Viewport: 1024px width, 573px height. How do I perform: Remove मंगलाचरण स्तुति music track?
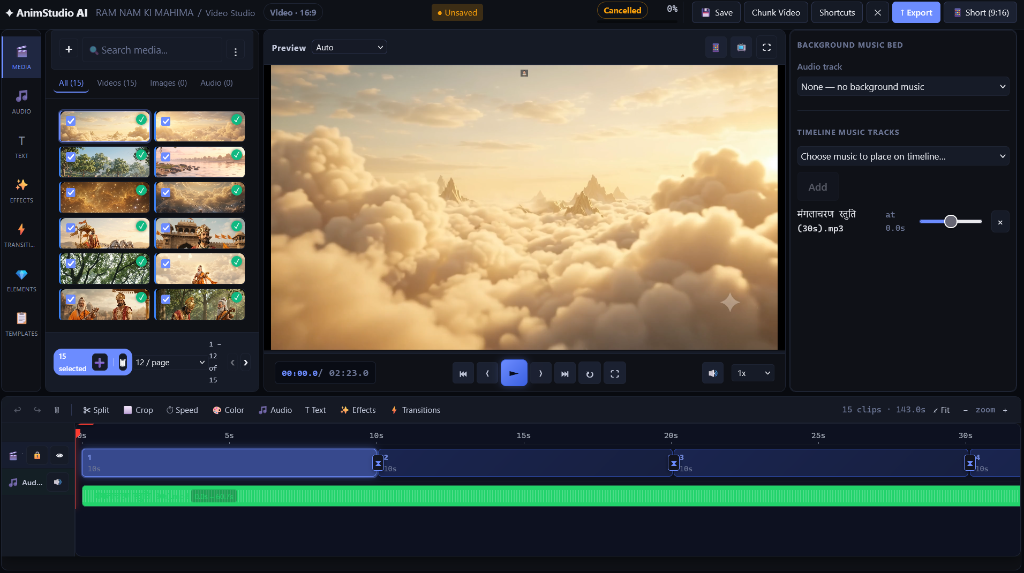coord(1000,222)
